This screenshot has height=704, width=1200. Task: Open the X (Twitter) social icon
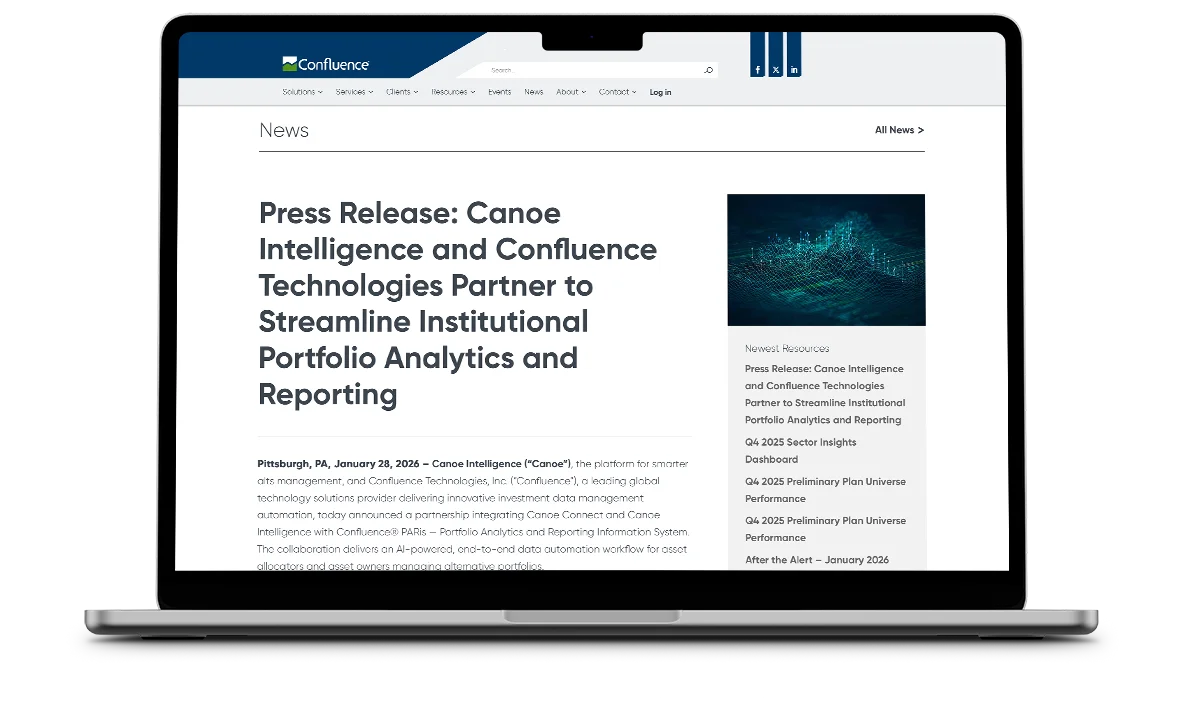776,70
